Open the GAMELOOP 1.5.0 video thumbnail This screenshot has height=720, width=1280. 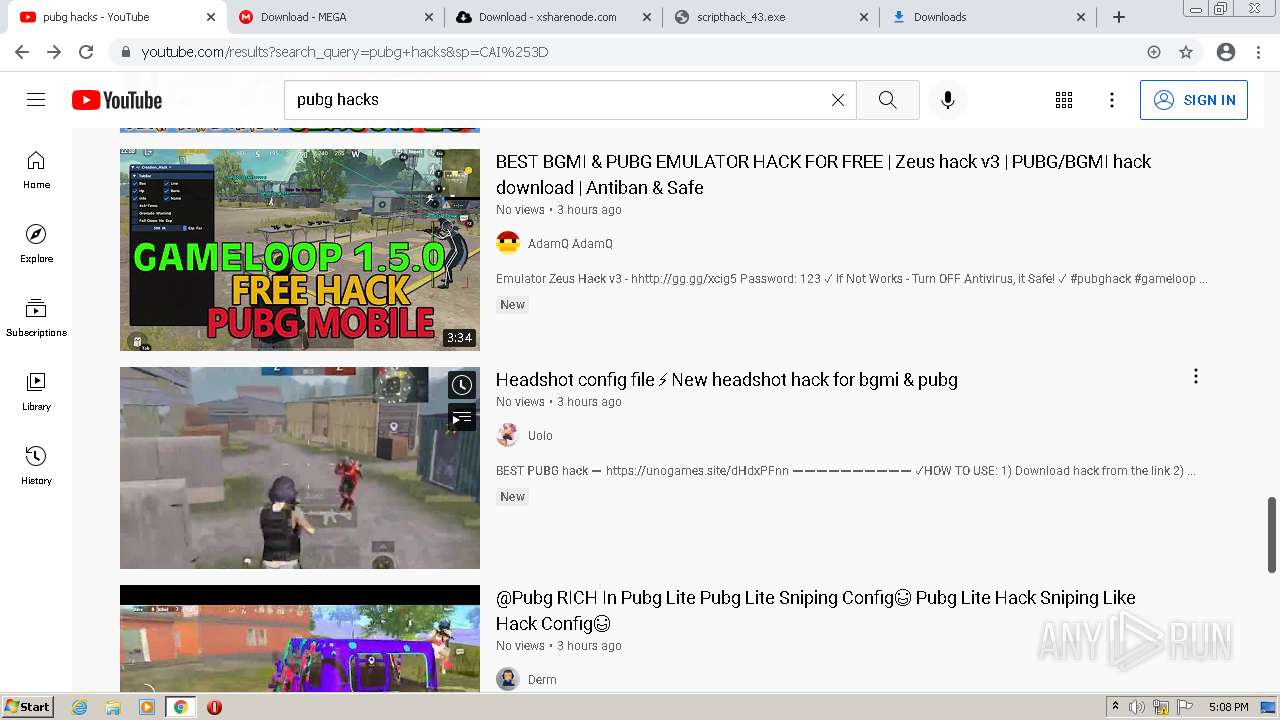click(300, 250)
